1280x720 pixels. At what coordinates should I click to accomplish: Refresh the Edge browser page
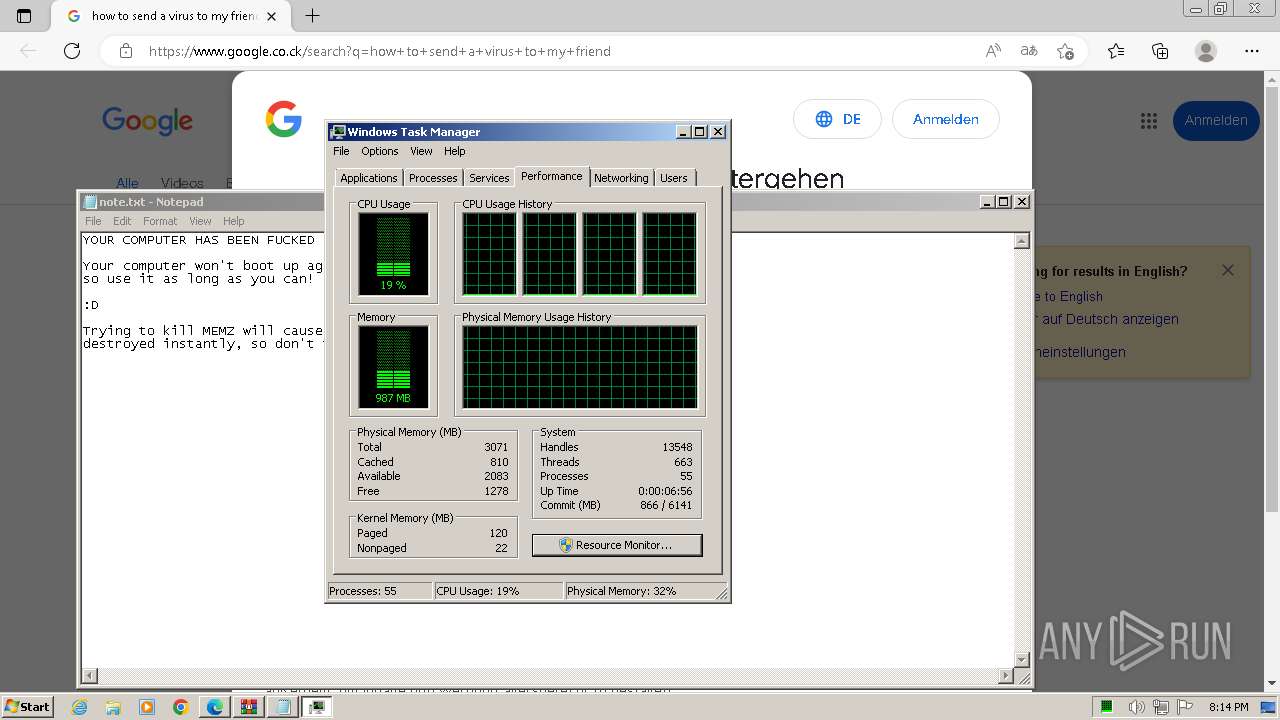coord(72,51)
